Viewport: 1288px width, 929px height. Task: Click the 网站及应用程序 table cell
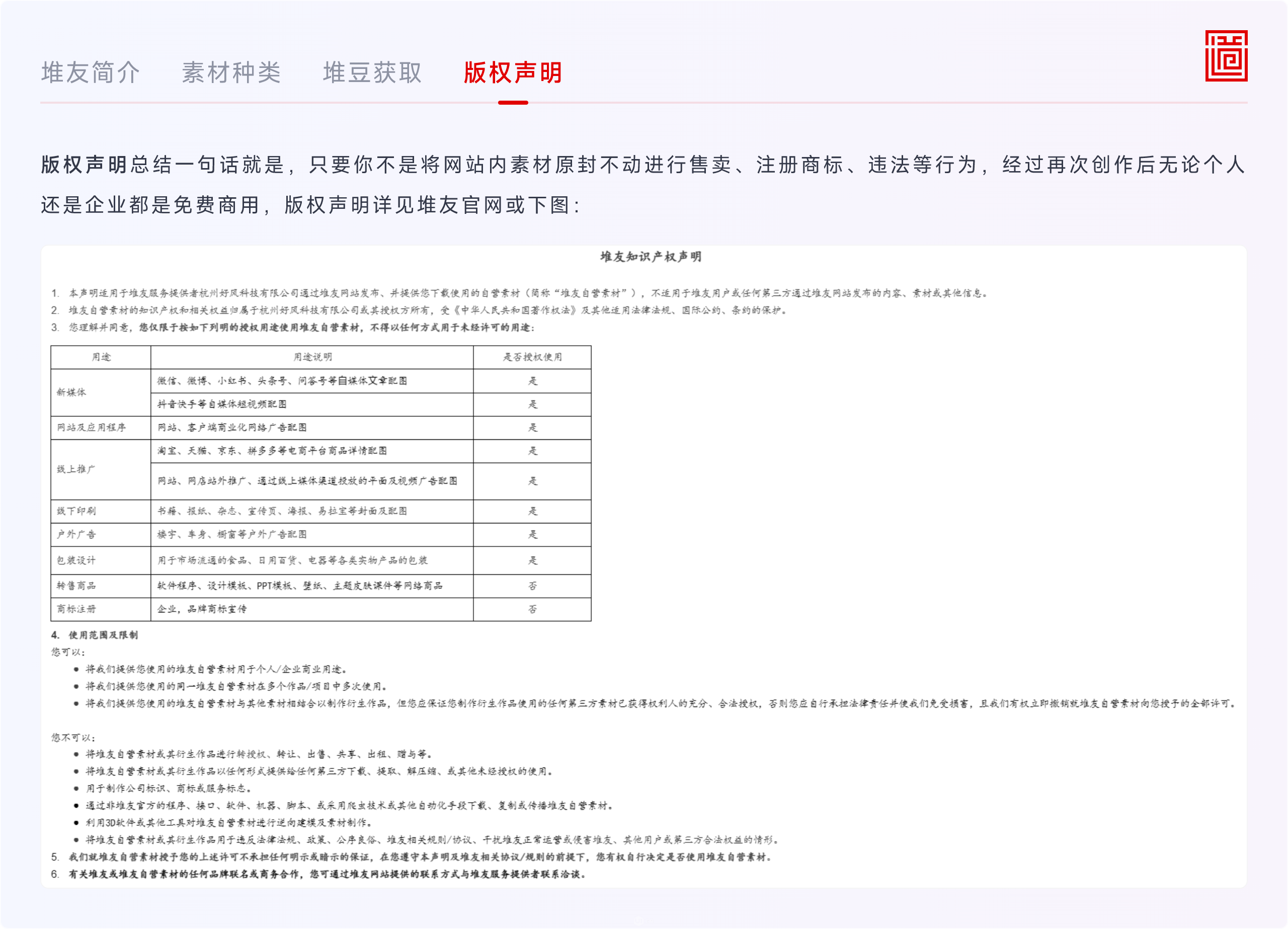(x=92, y=427)
